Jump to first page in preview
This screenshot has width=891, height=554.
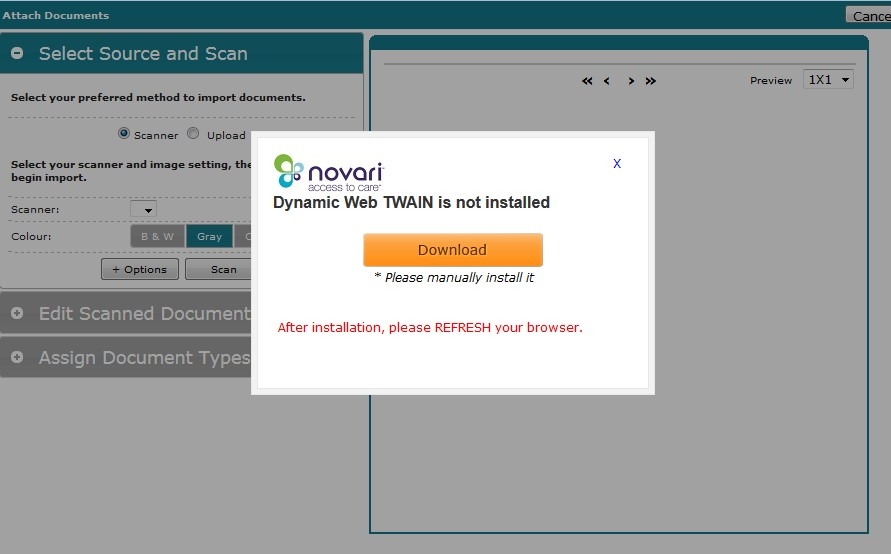(587, 81)
